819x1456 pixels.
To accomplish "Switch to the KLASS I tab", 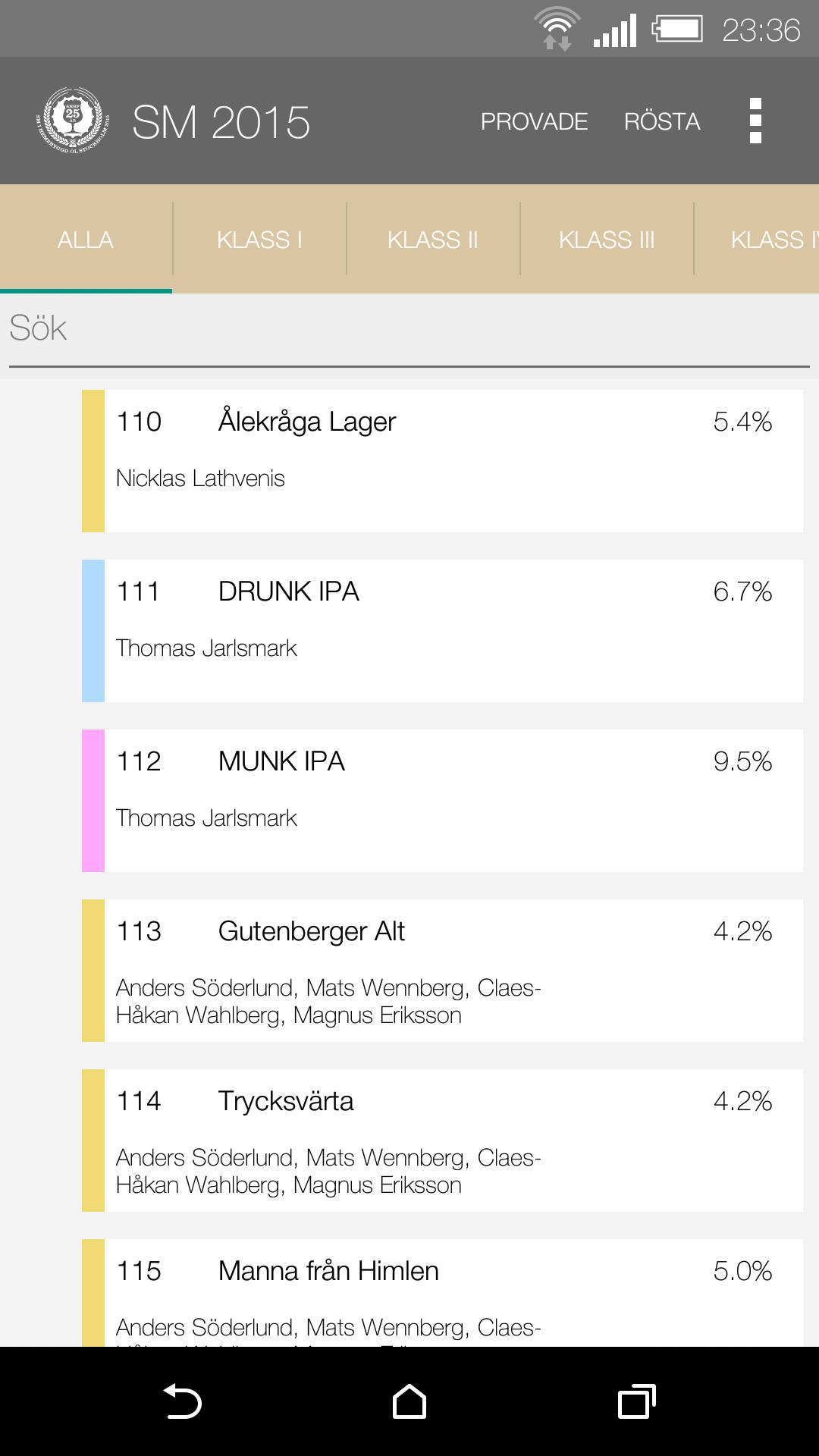I will pos(259,240).
